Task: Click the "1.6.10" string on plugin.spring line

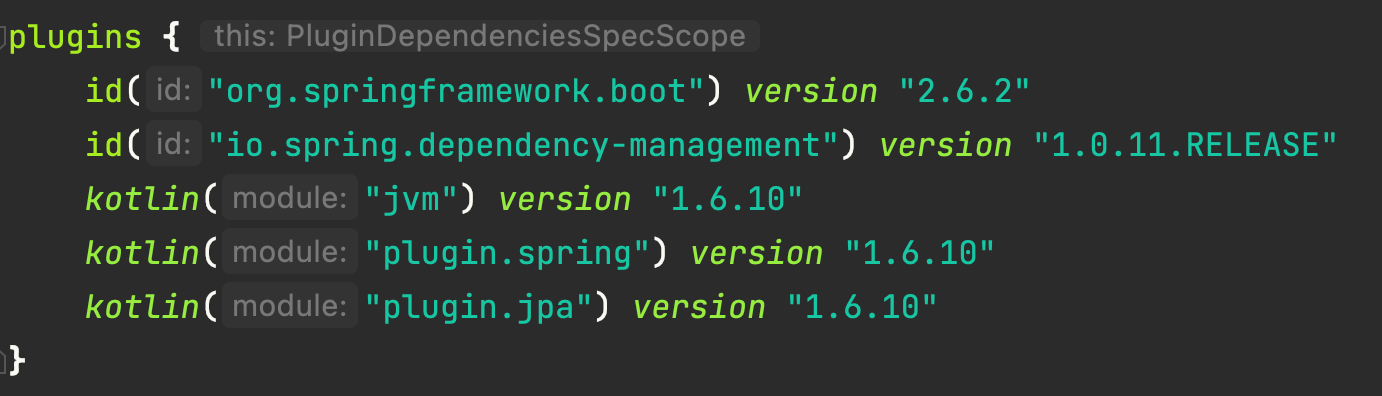Action: (x=920, y=253)
